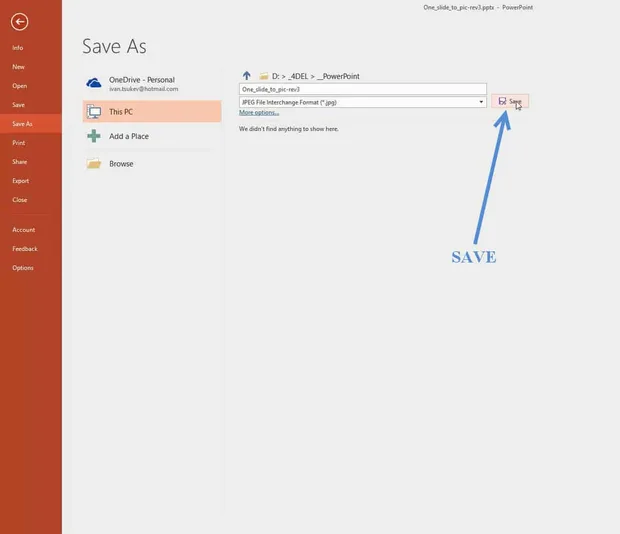Select Save in the red sidebar
Viewport: 620px width, 534px height.
[19, 105]
